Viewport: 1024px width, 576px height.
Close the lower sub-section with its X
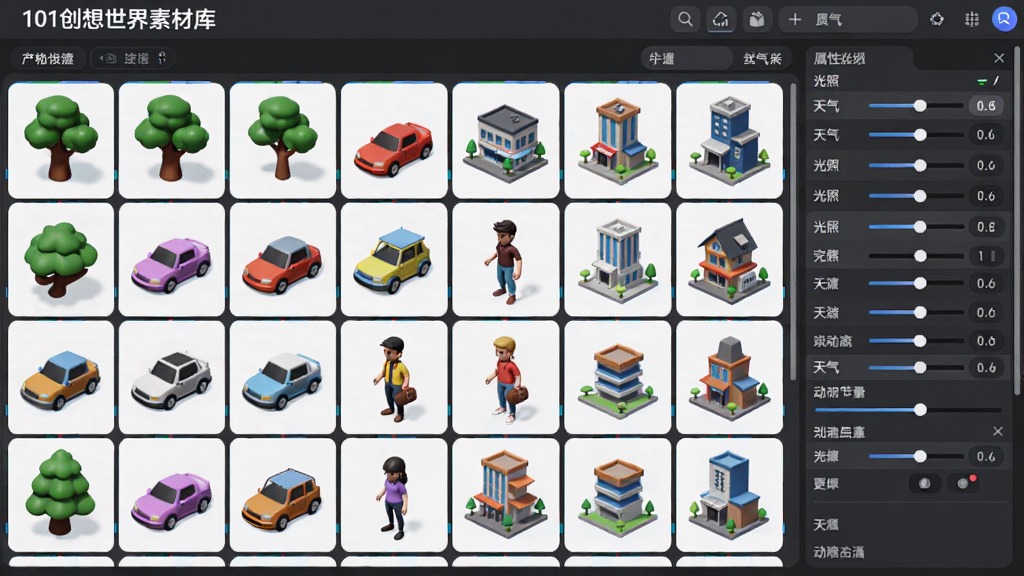tap(998, 431)
